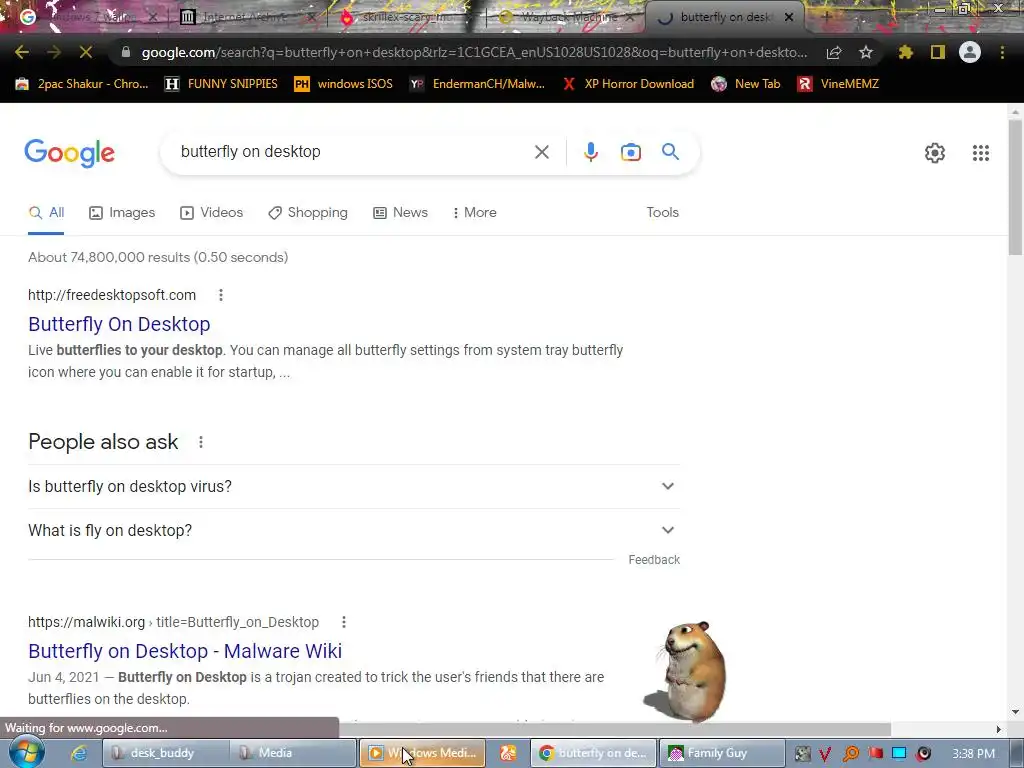Bookmark this page with star icon

(865, 53)
